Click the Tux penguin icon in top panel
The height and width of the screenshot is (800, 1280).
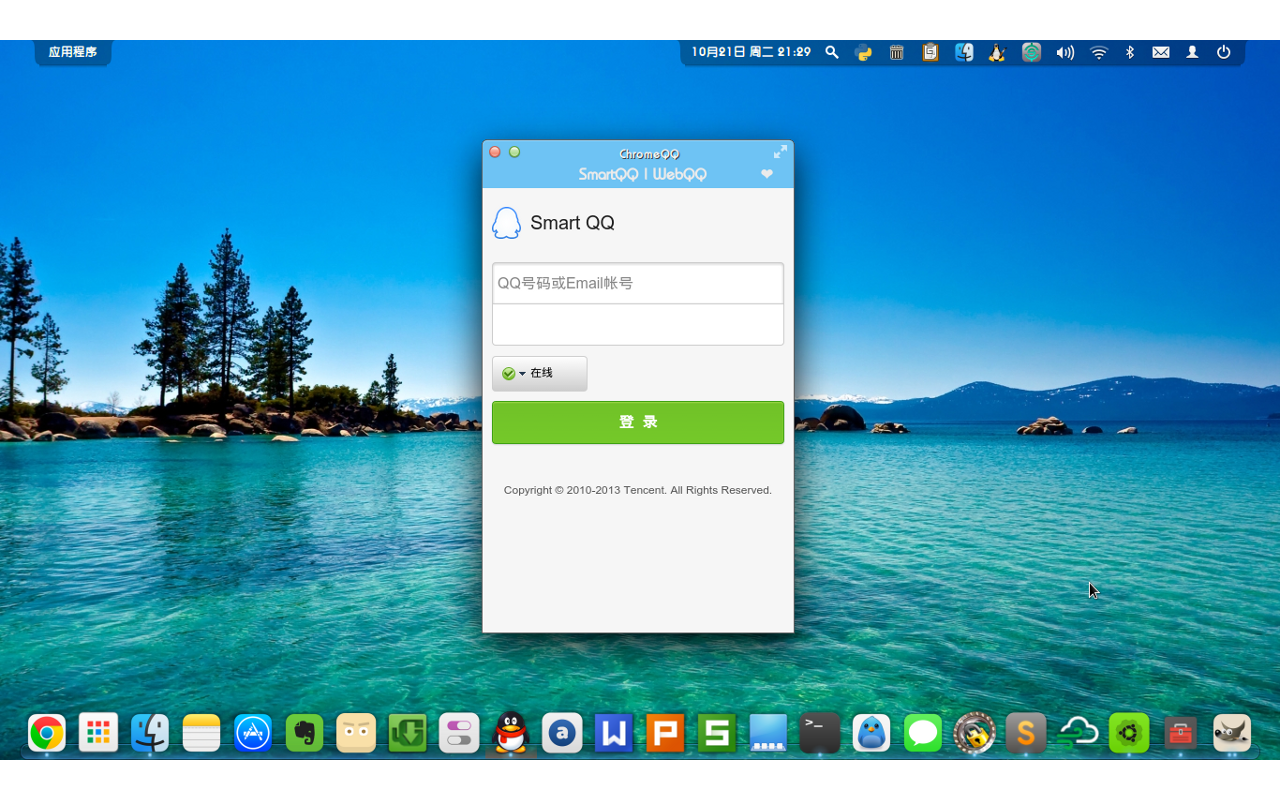997,52
